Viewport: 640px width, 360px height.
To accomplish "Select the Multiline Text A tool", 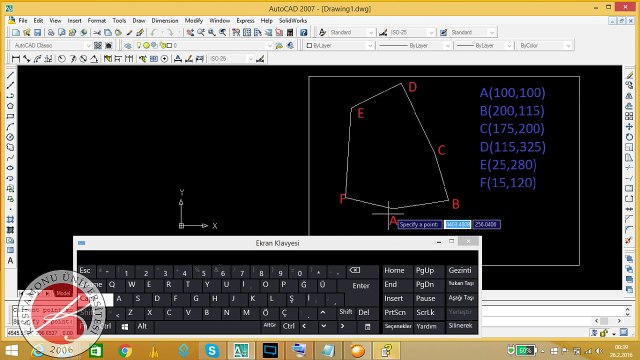I will (11, 260).
